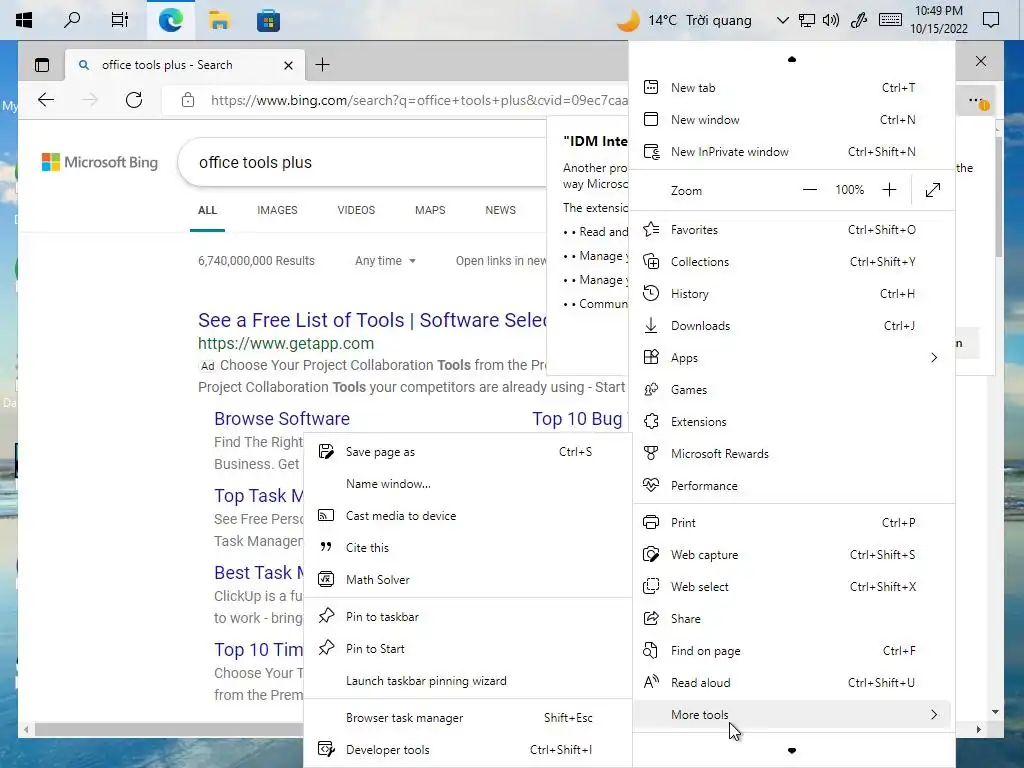Click the Performance heartbeat icon

(x=651, y=485)
